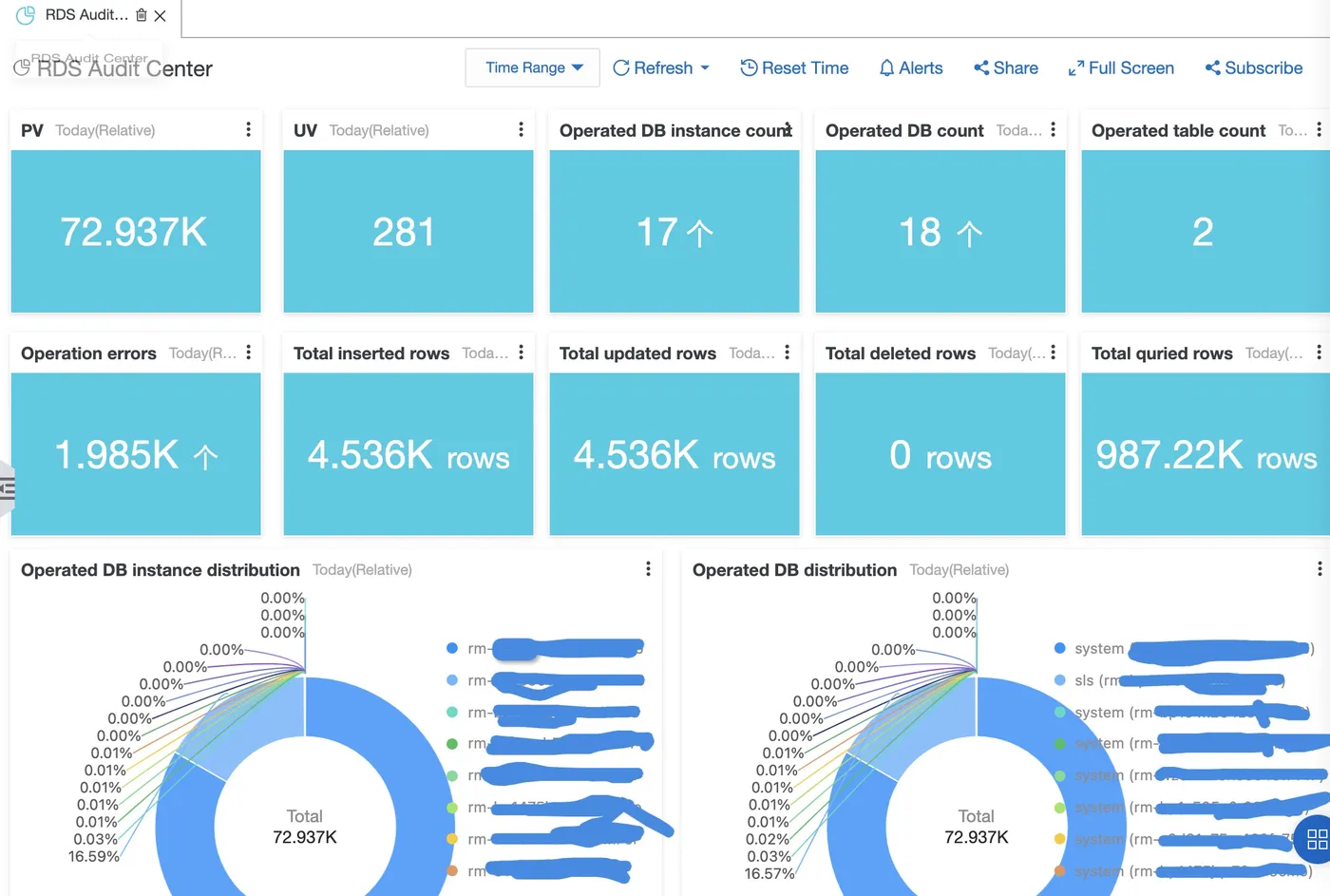
Task: Click the Alerts bell icon
Action: [886, 67]
